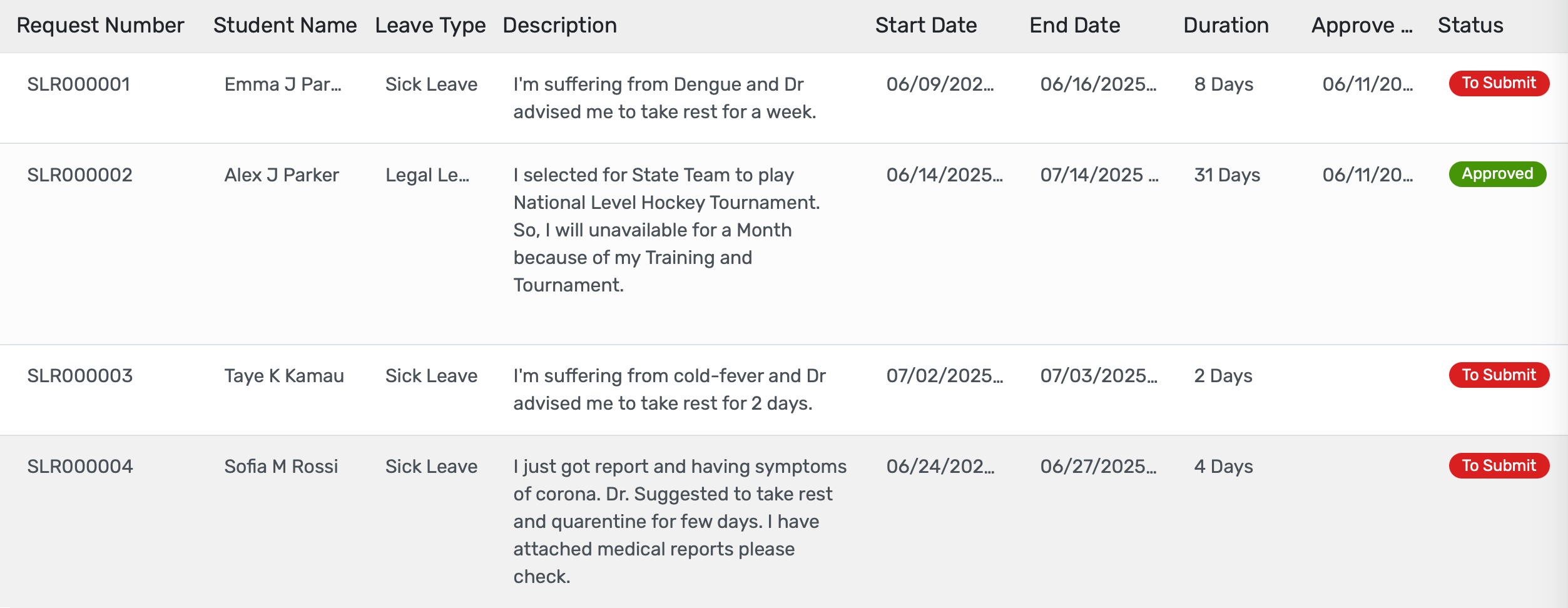Click the green Approved status badge
Screen dimensions: 1568x608
[1497, 174]
